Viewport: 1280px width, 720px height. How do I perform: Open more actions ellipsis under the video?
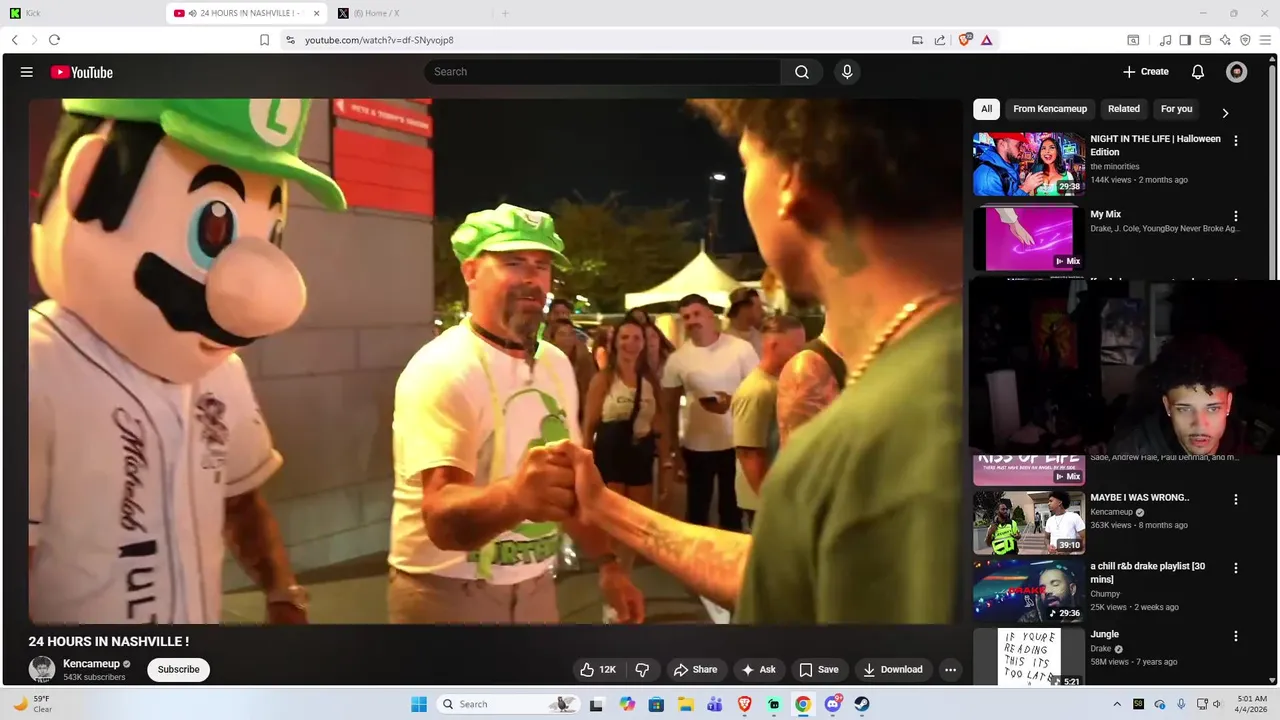pos(951,670)
